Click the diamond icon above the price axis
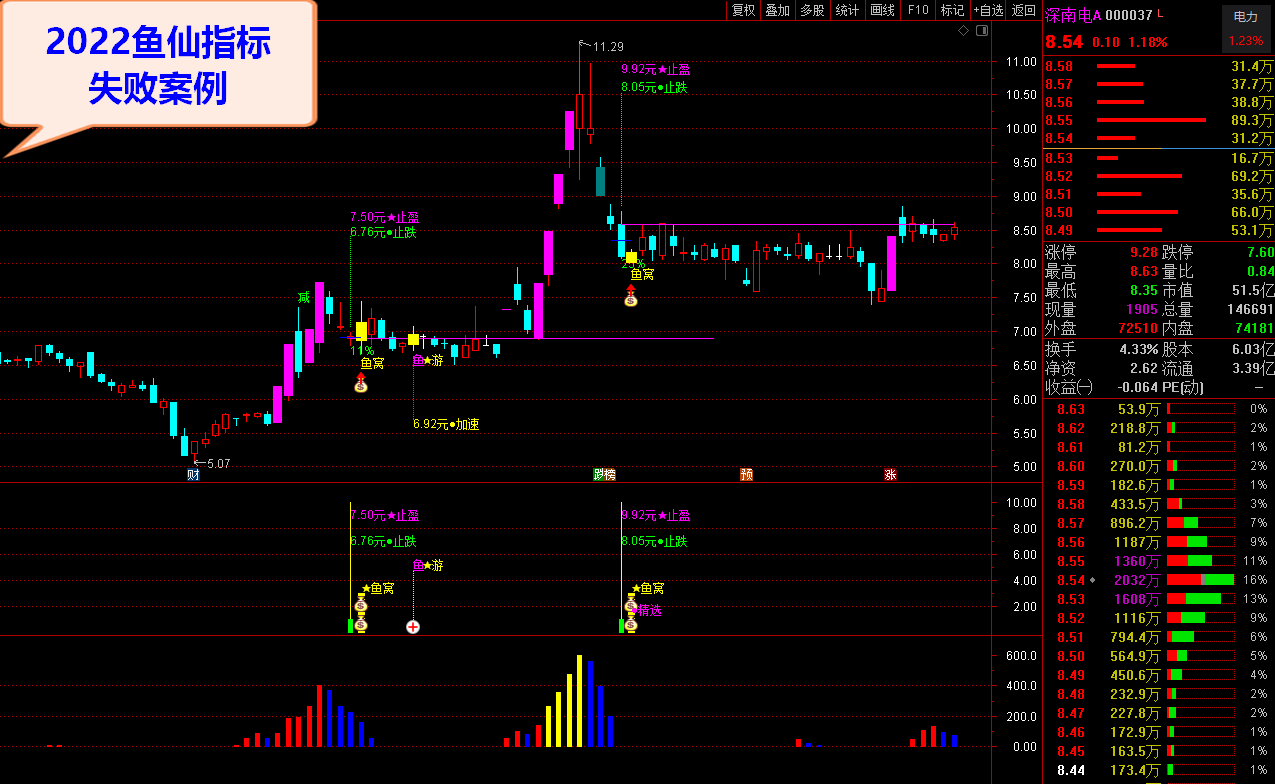1275x784 pixels. pyautogui.click(x=963, y=31)
